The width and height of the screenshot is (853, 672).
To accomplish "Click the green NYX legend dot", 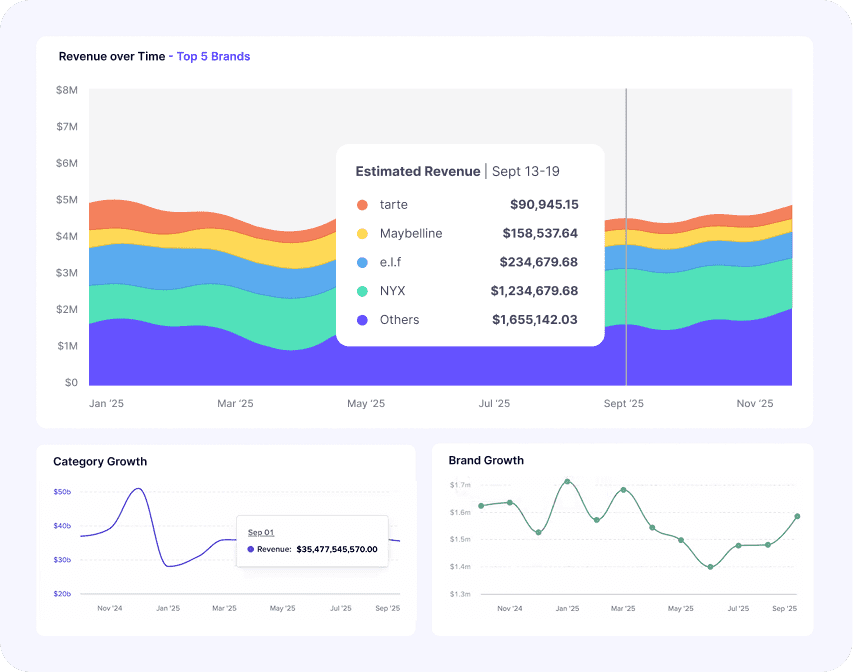I will click(362, 291).
